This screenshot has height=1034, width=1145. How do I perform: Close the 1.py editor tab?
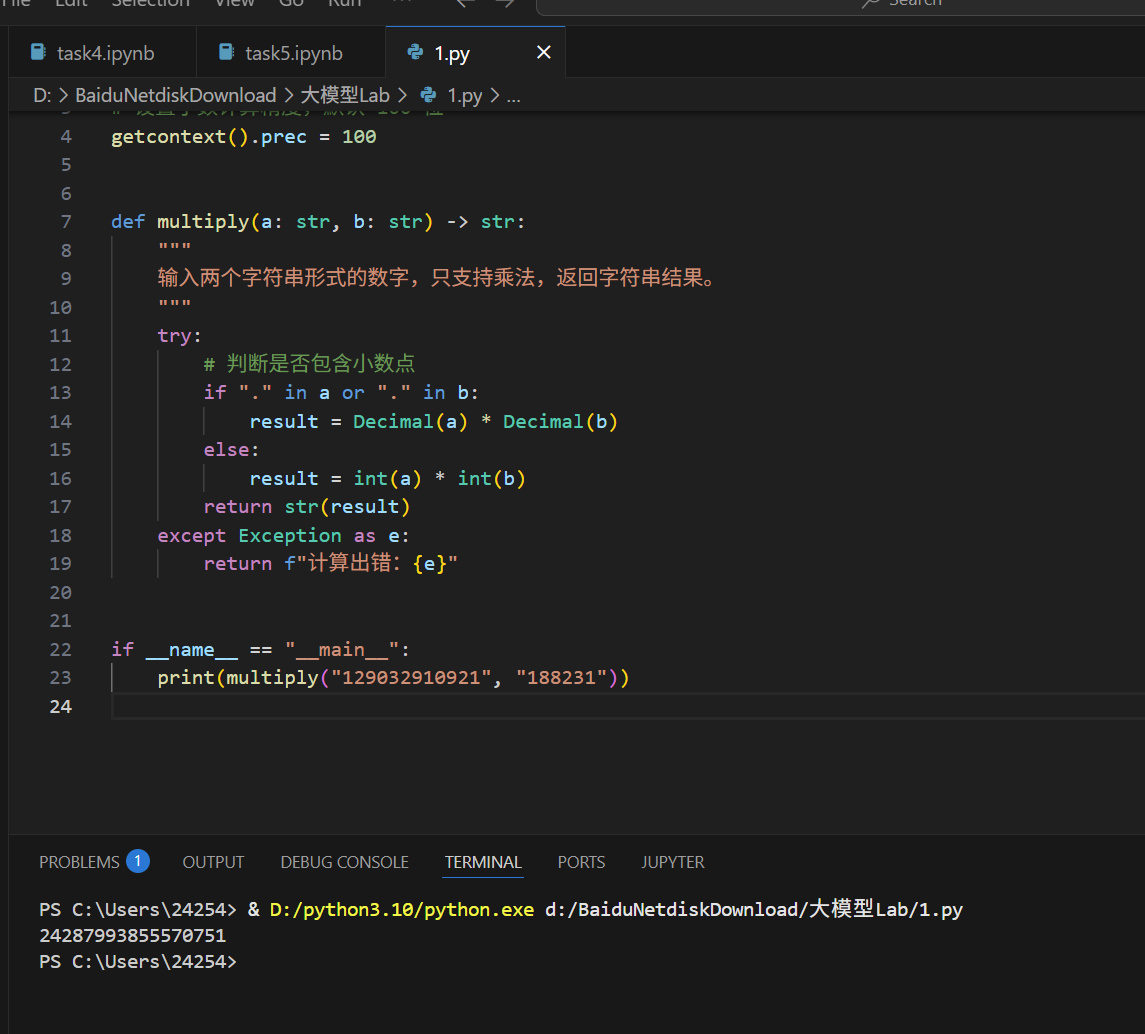[x=543, y=52]
